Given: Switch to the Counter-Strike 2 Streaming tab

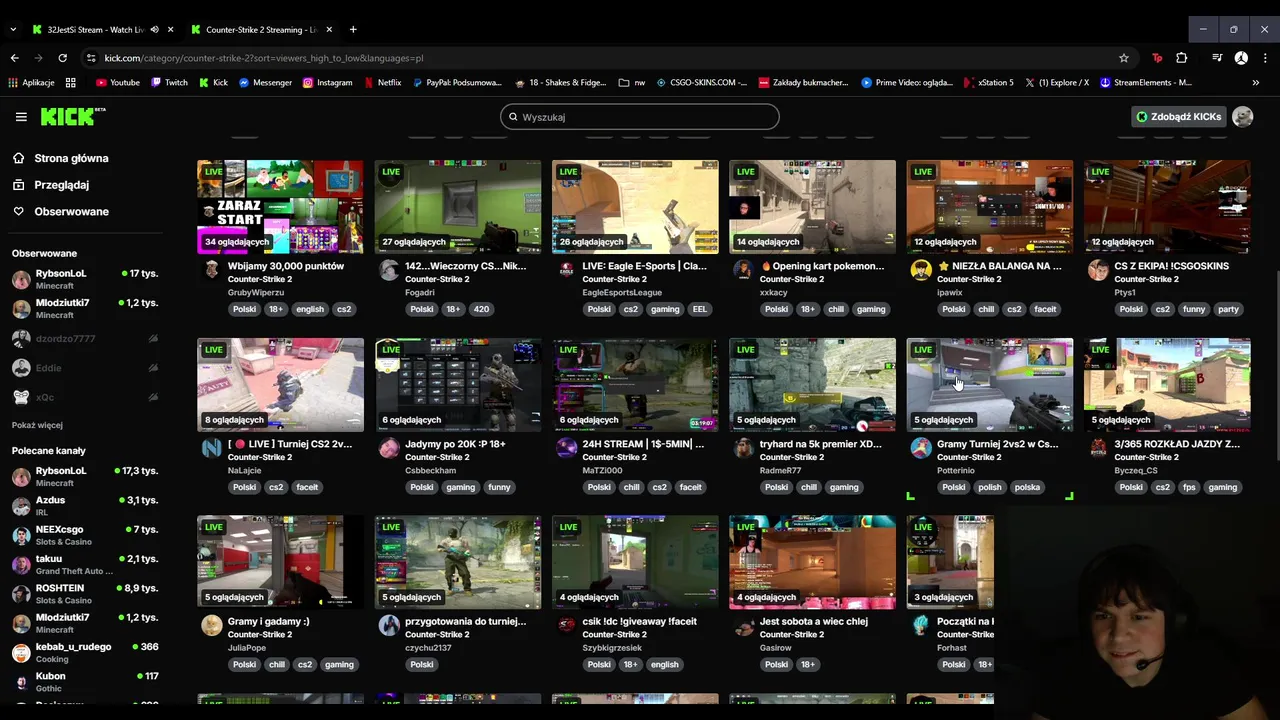Looking at the screenshot, I should pos(263,29).
